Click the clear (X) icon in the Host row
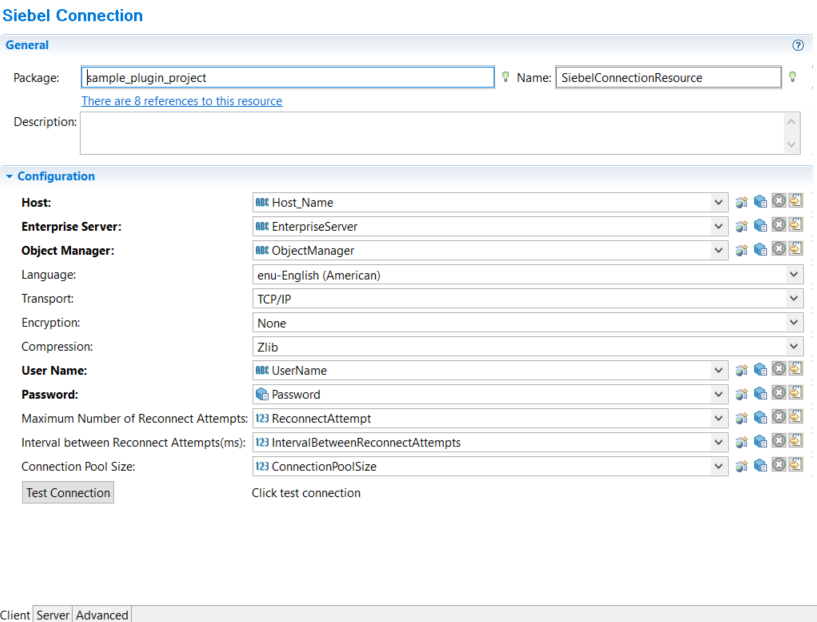Screen dimensions: 817x622 pos(778,201)
